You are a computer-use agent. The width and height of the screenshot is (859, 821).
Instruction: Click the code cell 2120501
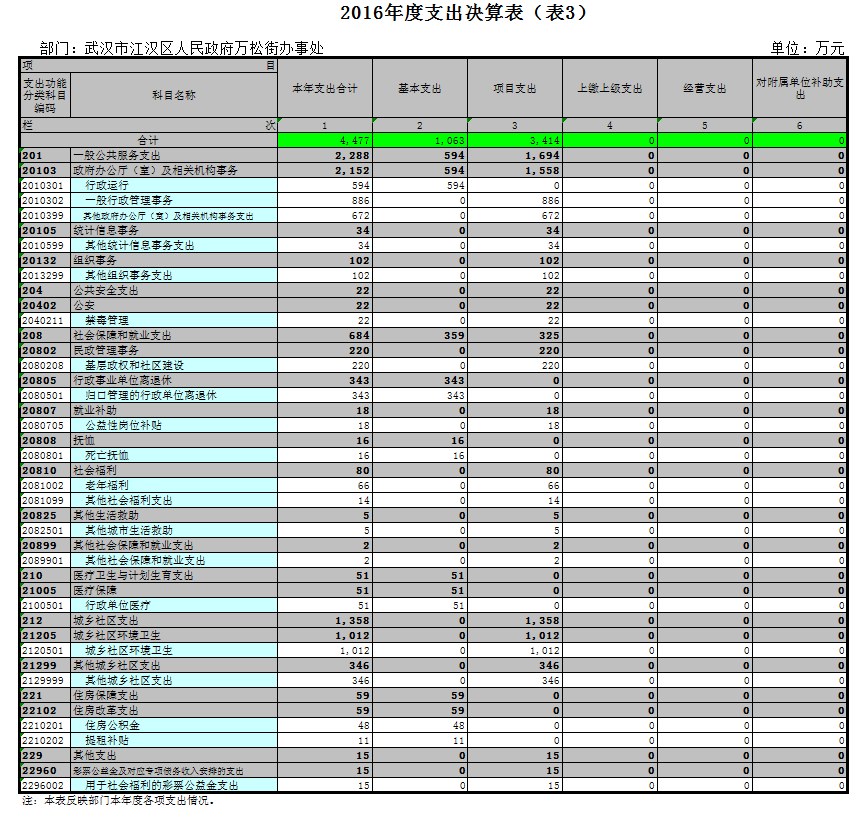point(44,650)
